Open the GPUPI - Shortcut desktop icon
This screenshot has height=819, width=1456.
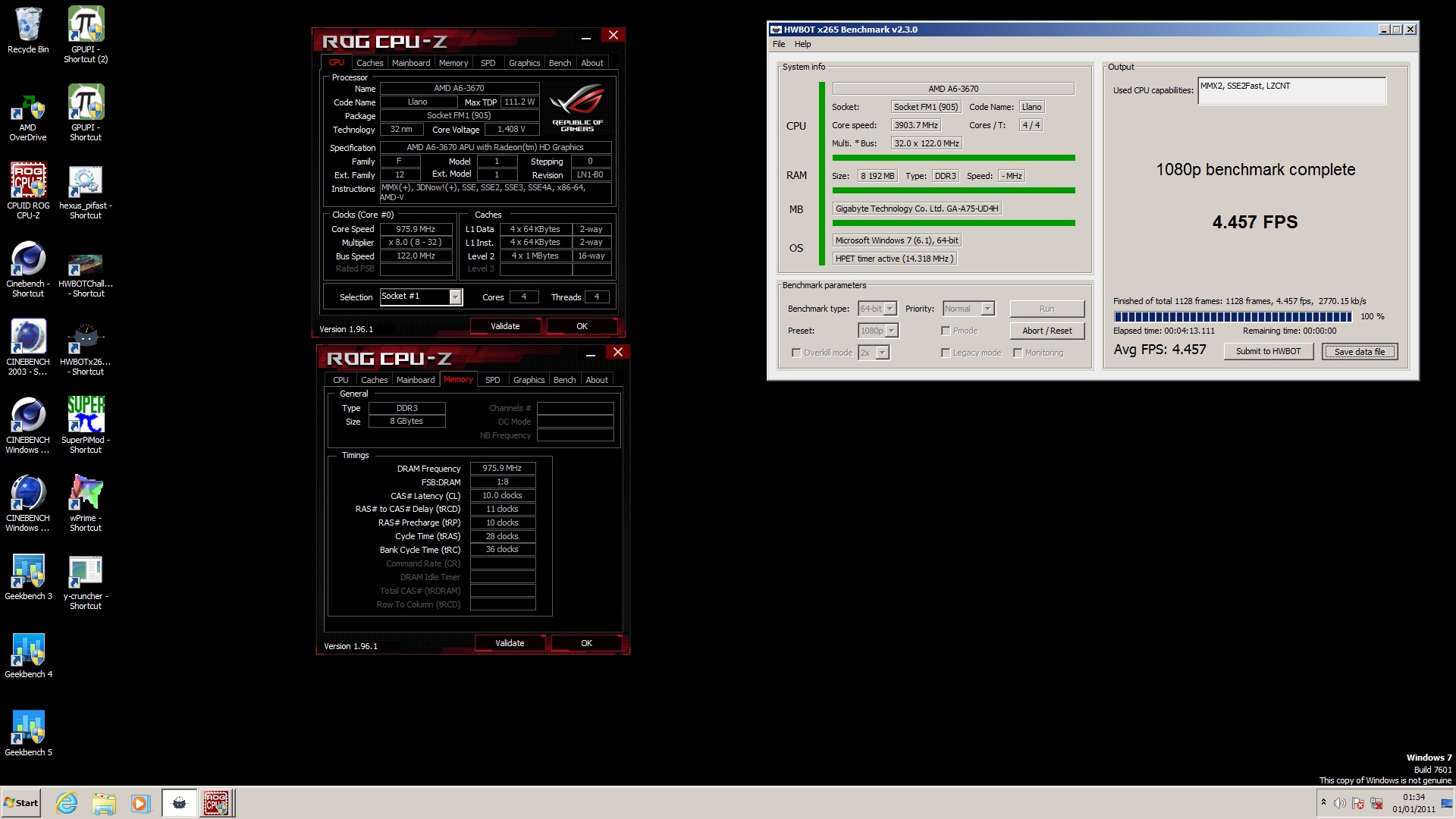pyautogui.click(x=86, y=112)
